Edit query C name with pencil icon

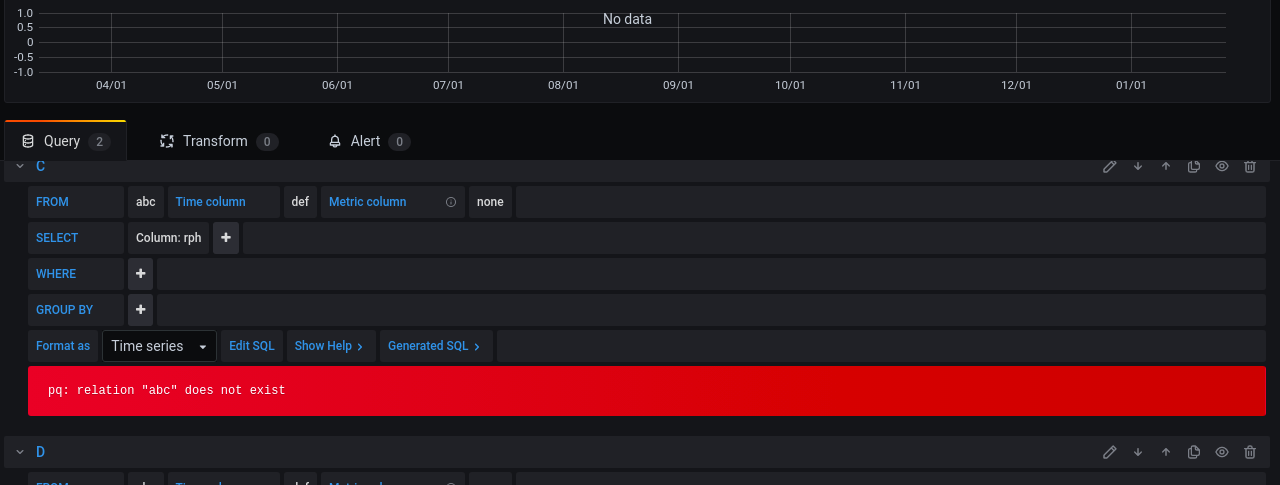(x=1109, y=166)
